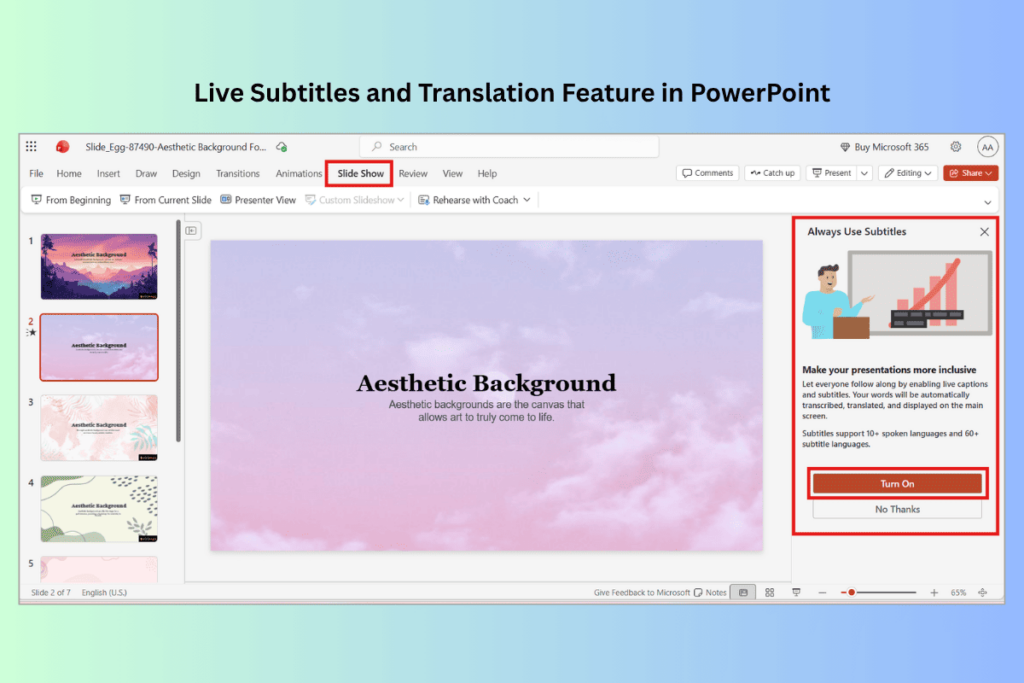Select slide 4 green abstract thumbnail

coord(99,509)
